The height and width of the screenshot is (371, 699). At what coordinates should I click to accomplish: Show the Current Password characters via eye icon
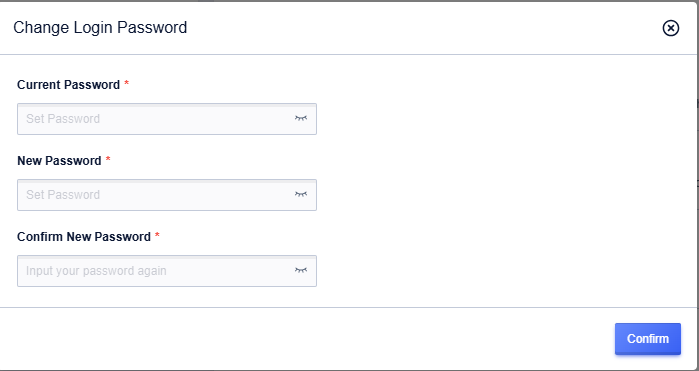click(x=301, y=119)
